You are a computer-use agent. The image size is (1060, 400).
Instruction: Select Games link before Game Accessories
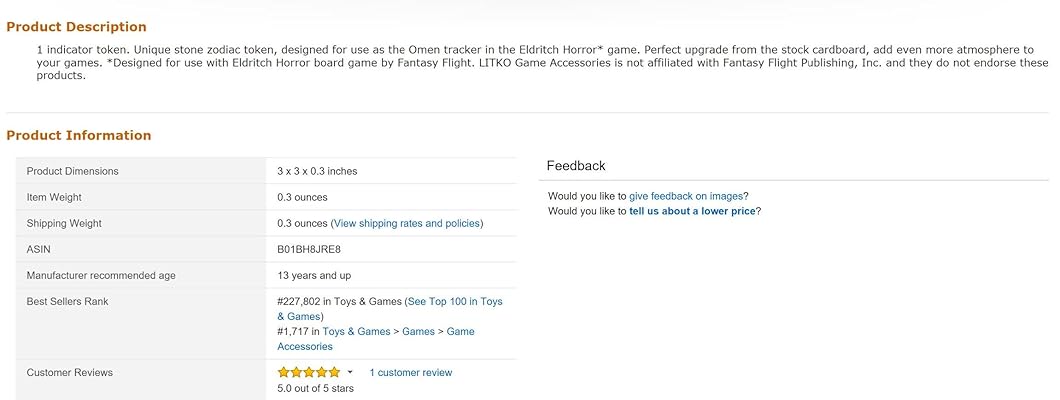[418, 331]
